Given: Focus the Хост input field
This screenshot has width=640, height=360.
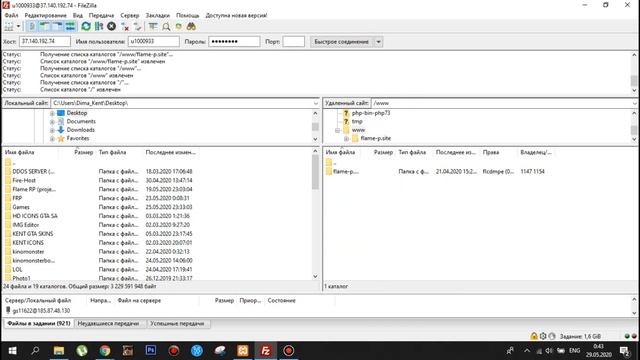Looking at the screenshot, I should (x=45, y=41).
